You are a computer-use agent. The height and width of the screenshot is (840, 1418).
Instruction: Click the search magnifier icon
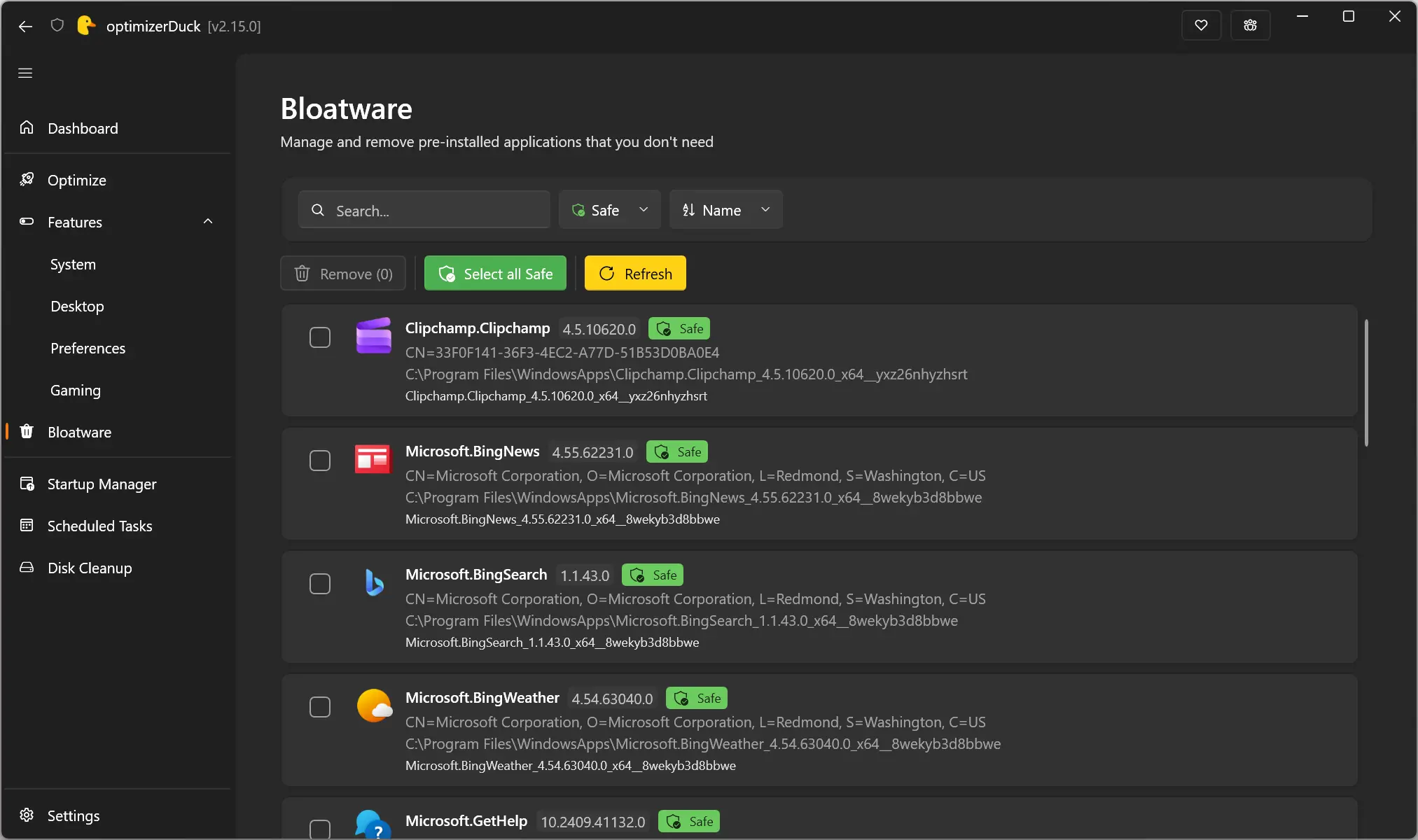pyautogui.click(x=318, y=210)
